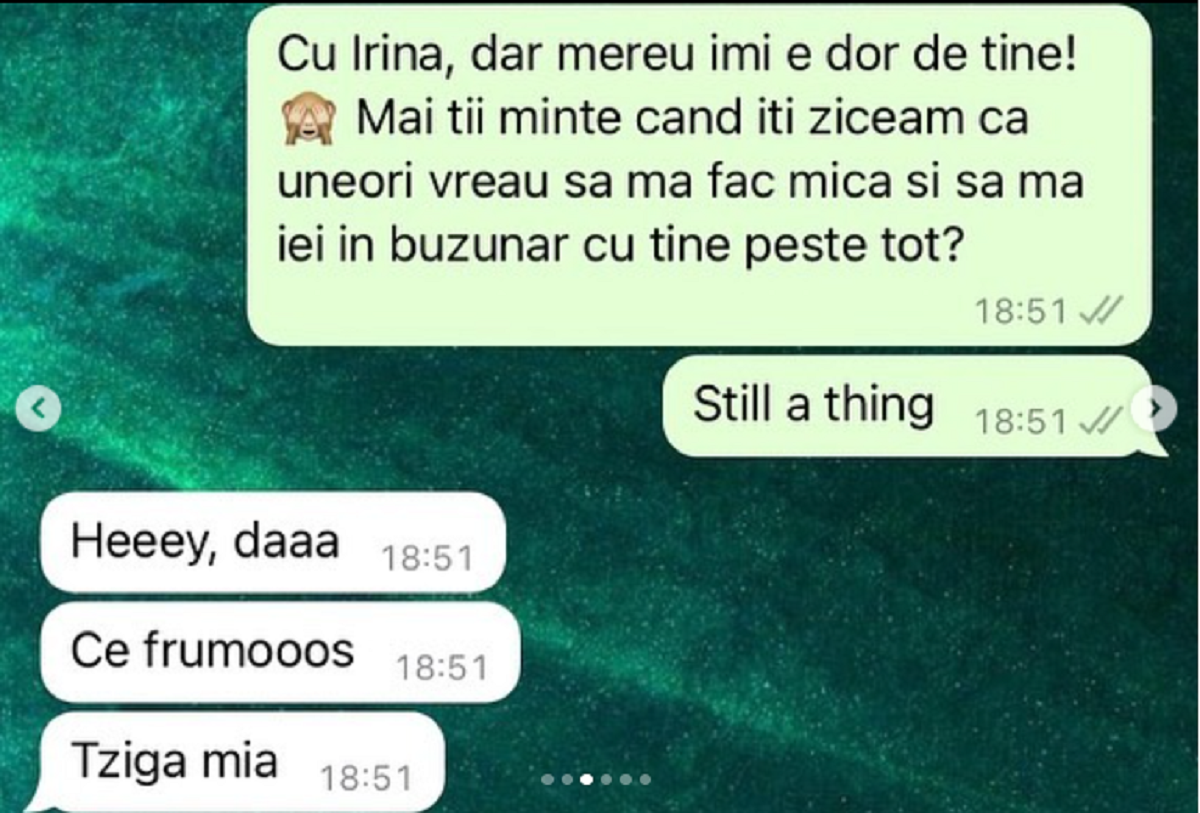Jump to the fifth carousel dot
The height and width of the screenshot is (813, 1200).
coord(626,779)
